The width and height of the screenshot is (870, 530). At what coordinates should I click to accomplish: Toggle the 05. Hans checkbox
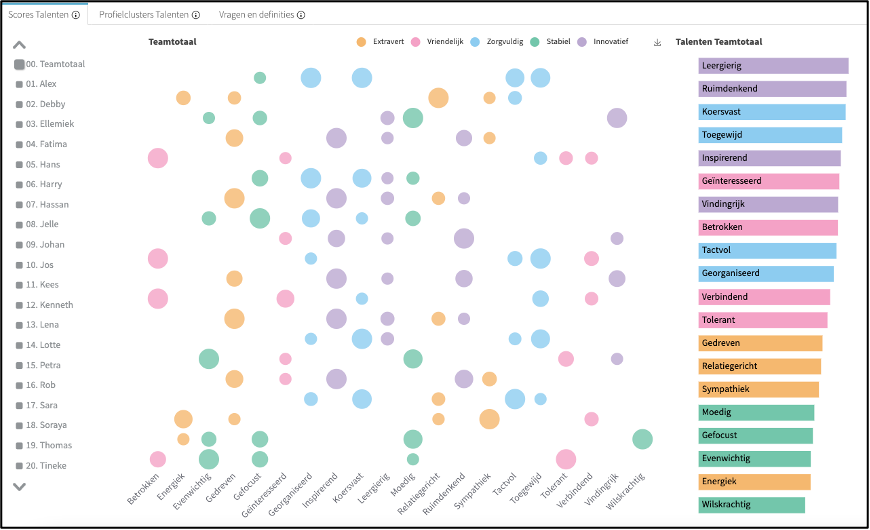coord(19,165)
